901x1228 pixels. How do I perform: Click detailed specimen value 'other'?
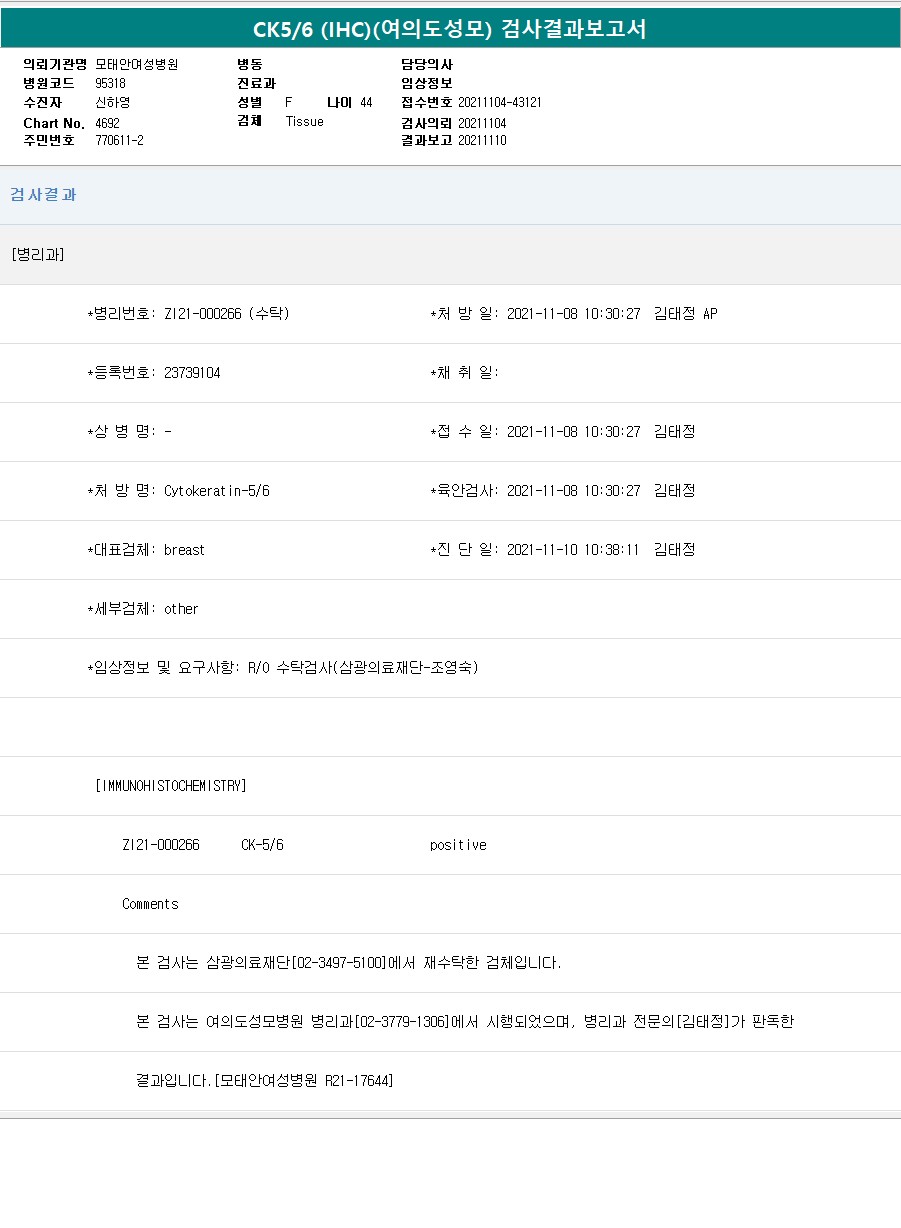[181, 608]
